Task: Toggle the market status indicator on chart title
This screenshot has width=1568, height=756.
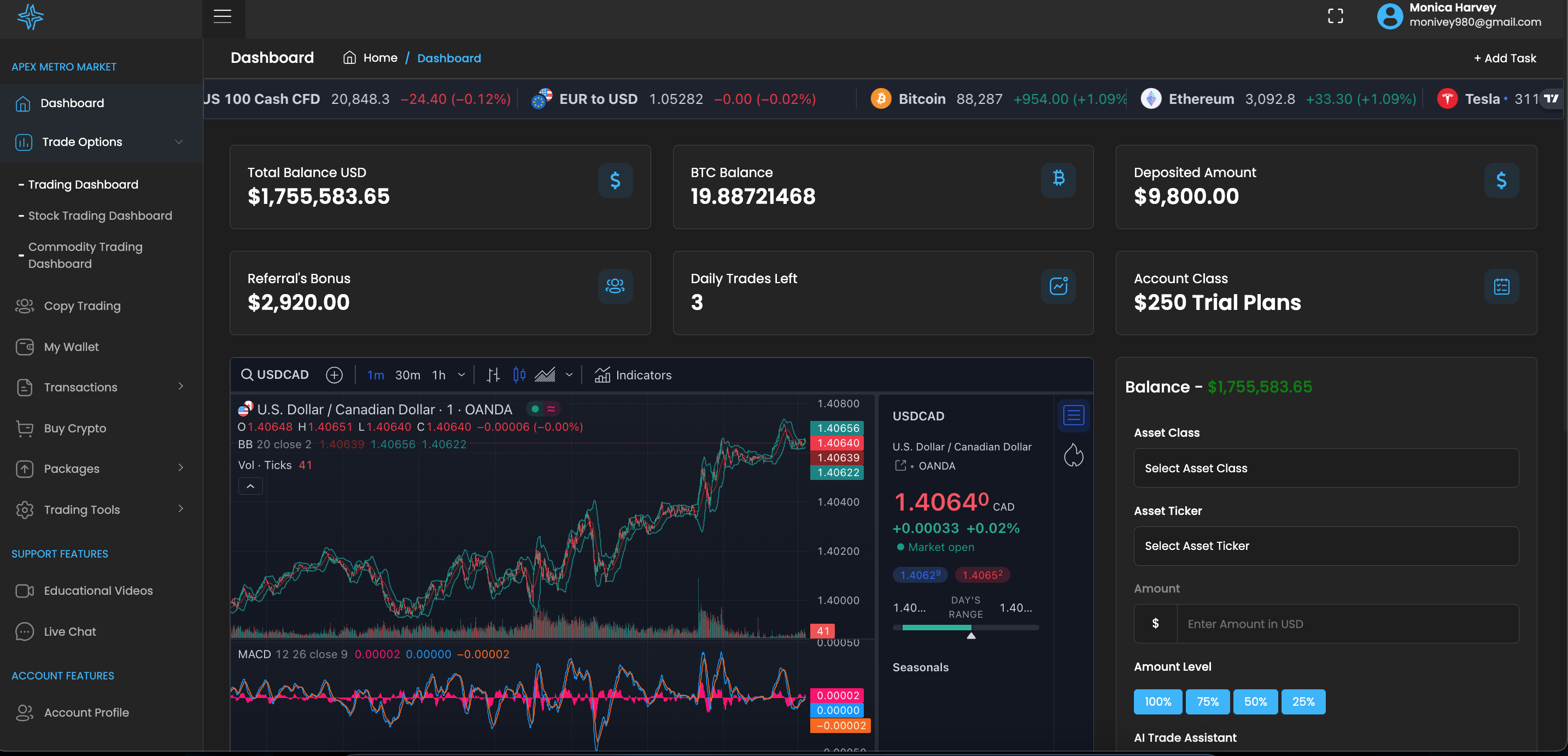Action: (x=536, y=409)
